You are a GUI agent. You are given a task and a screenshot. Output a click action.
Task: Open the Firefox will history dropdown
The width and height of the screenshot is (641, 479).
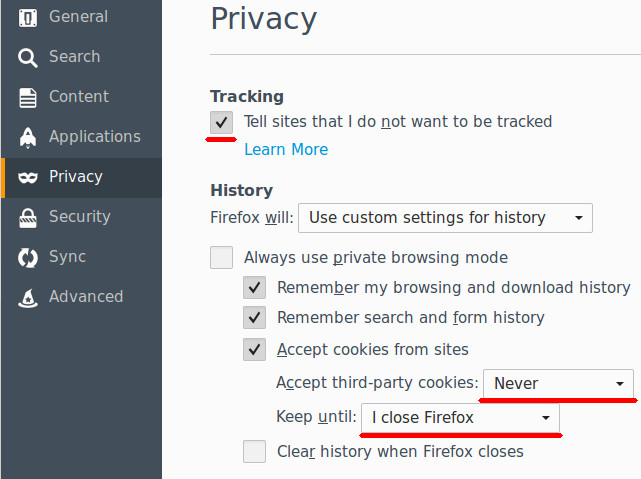pyautogui.click(x=445, y=218)
